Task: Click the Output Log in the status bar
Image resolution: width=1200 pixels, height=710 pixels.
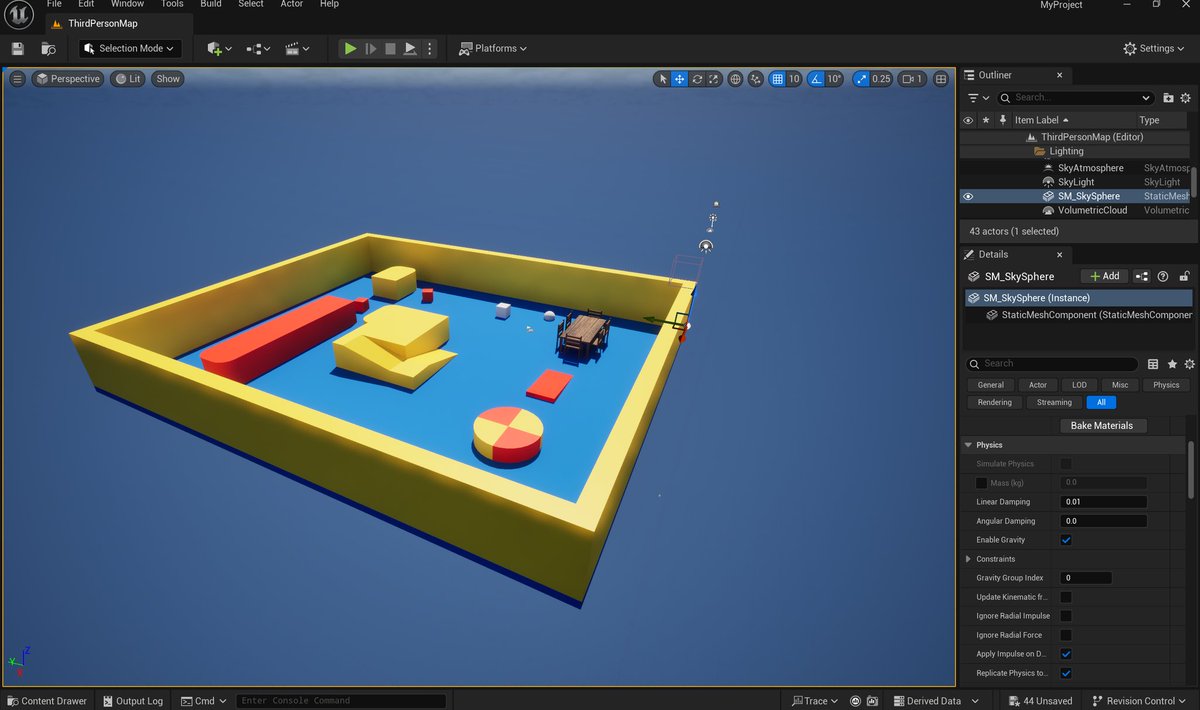Action: pos(132,701)
